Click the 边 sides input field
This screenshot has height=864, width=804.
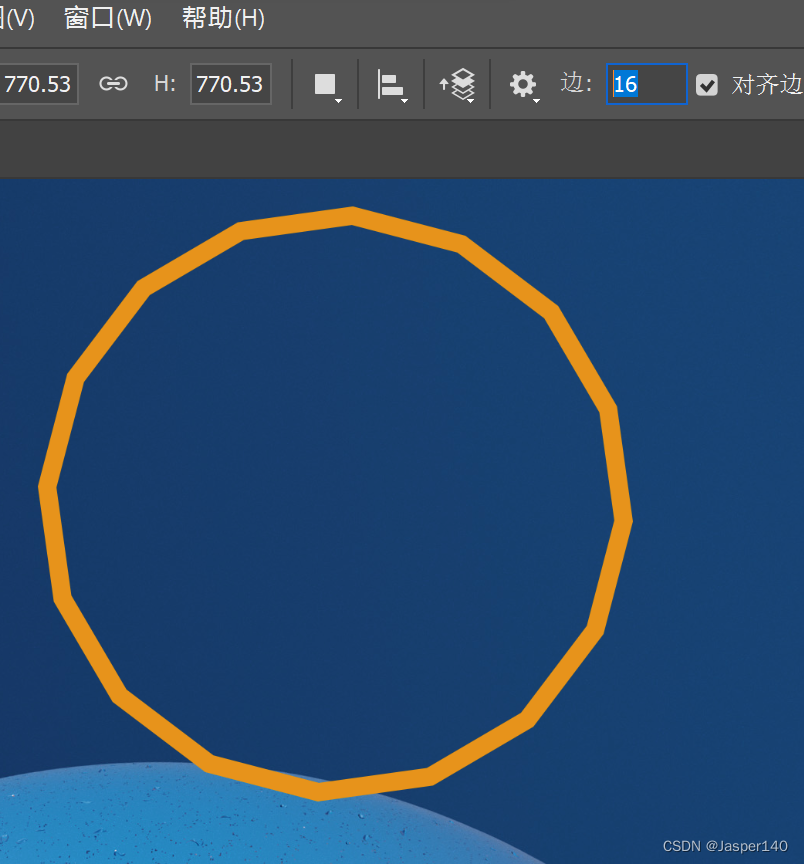click(647, 84)
